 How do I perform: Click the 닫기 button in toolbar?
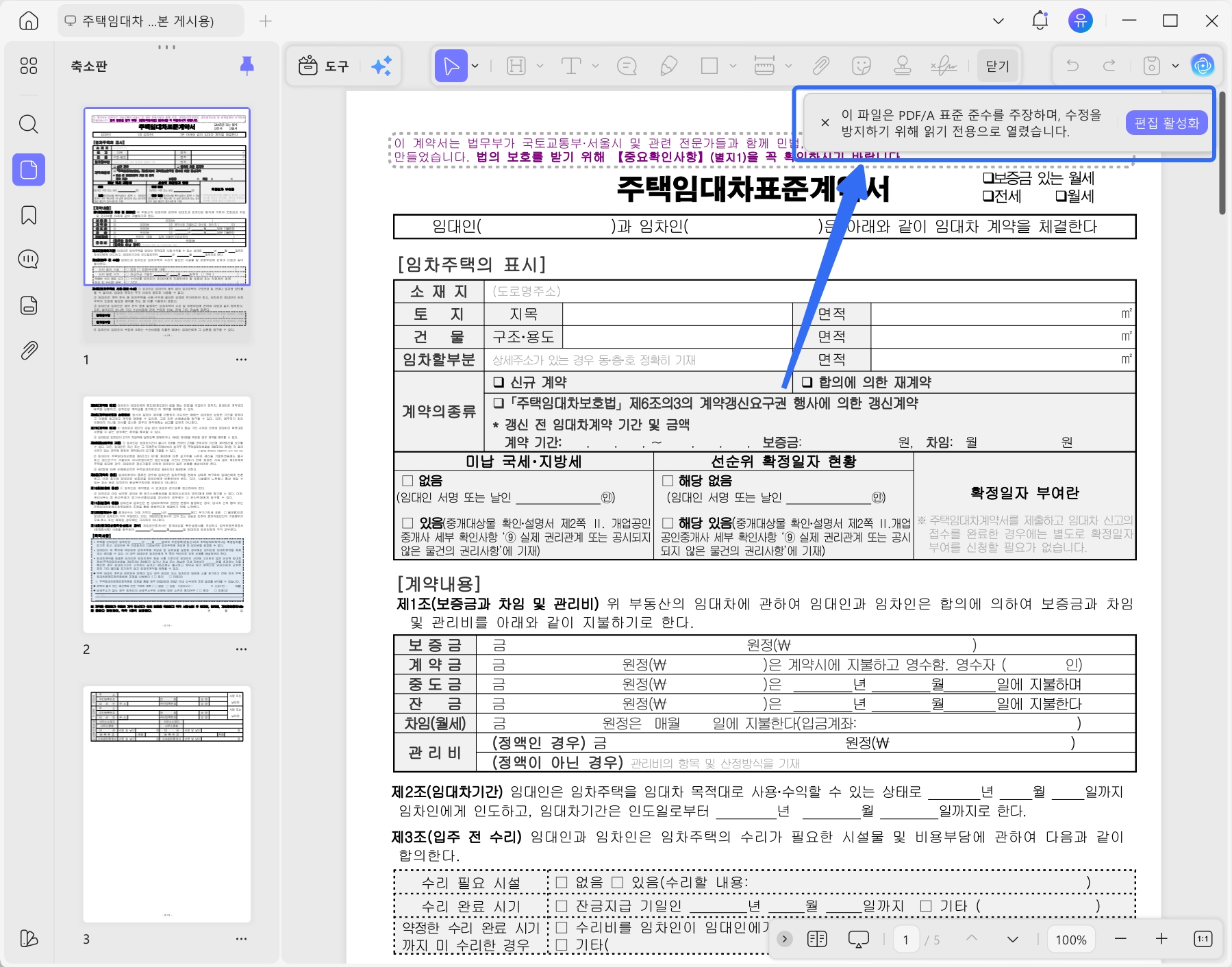coord(998,66)
